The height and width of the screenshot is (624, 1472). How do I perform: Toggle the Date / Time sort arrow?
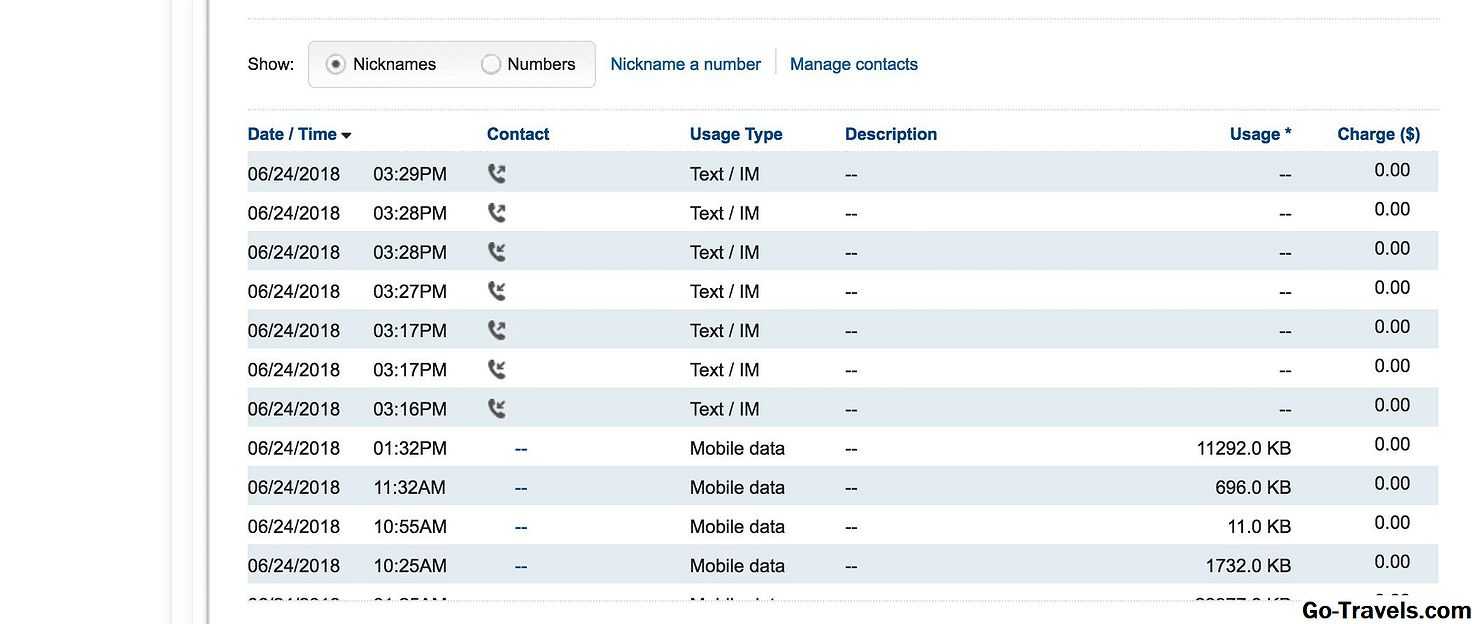click(x=346, y=135)
